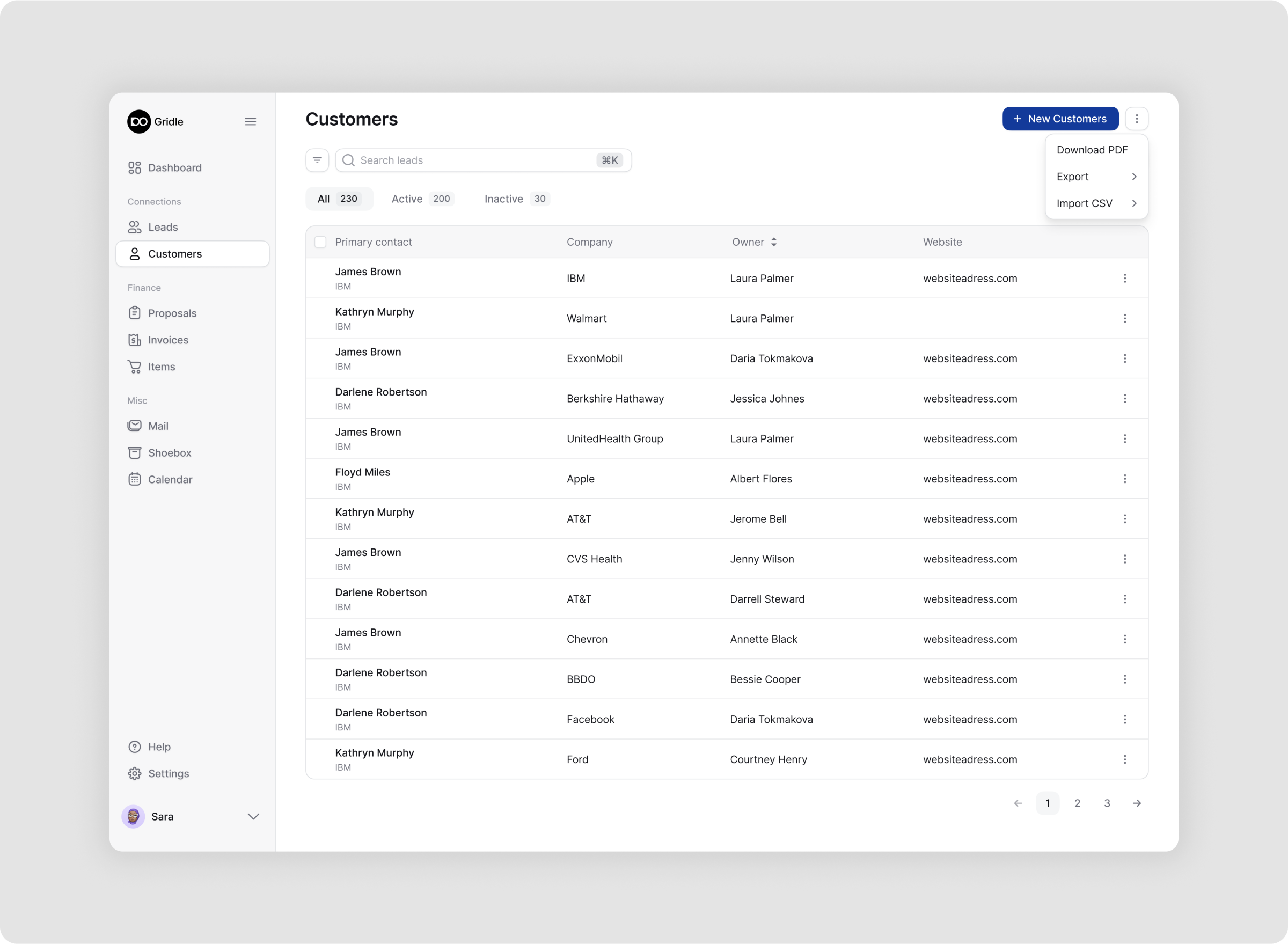The image size is (1288, 944).
Task: Go to pagination page 2
Action: 1077,803
